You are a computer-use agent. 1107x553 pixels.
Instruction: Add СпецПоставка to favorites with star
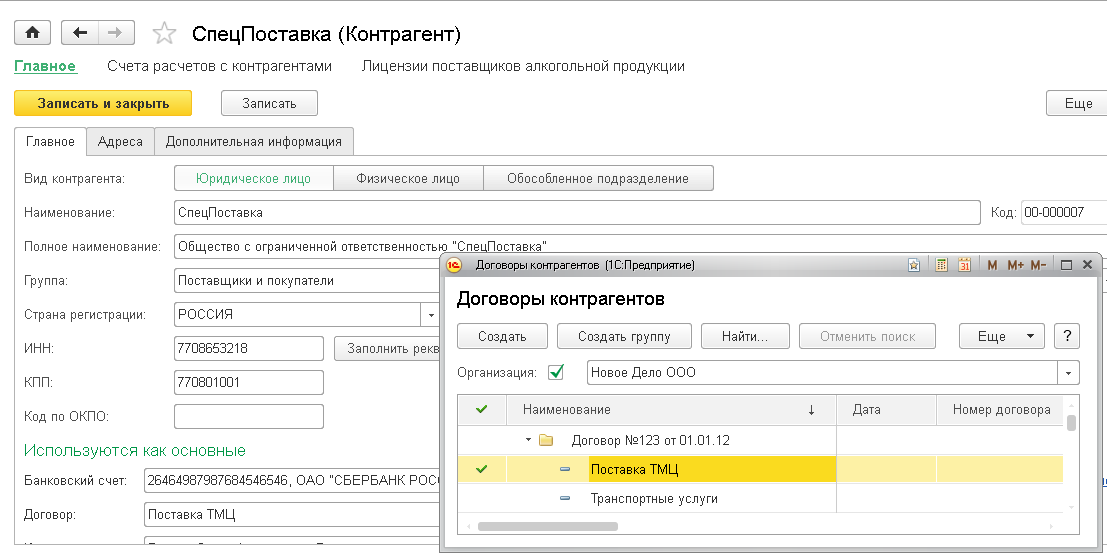tap(164, 34)
